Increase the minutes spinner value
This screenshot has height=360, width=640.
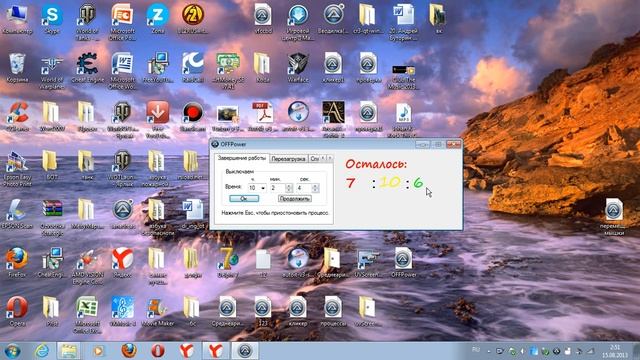[x=289, y=186]
